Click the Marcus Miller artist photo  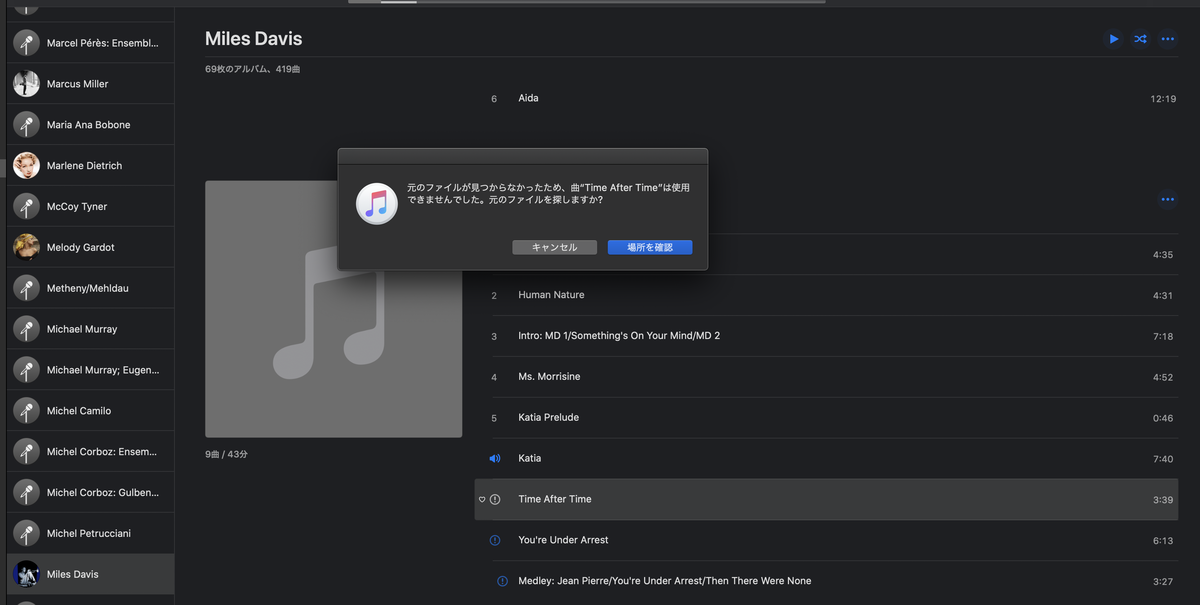[27, 84]
